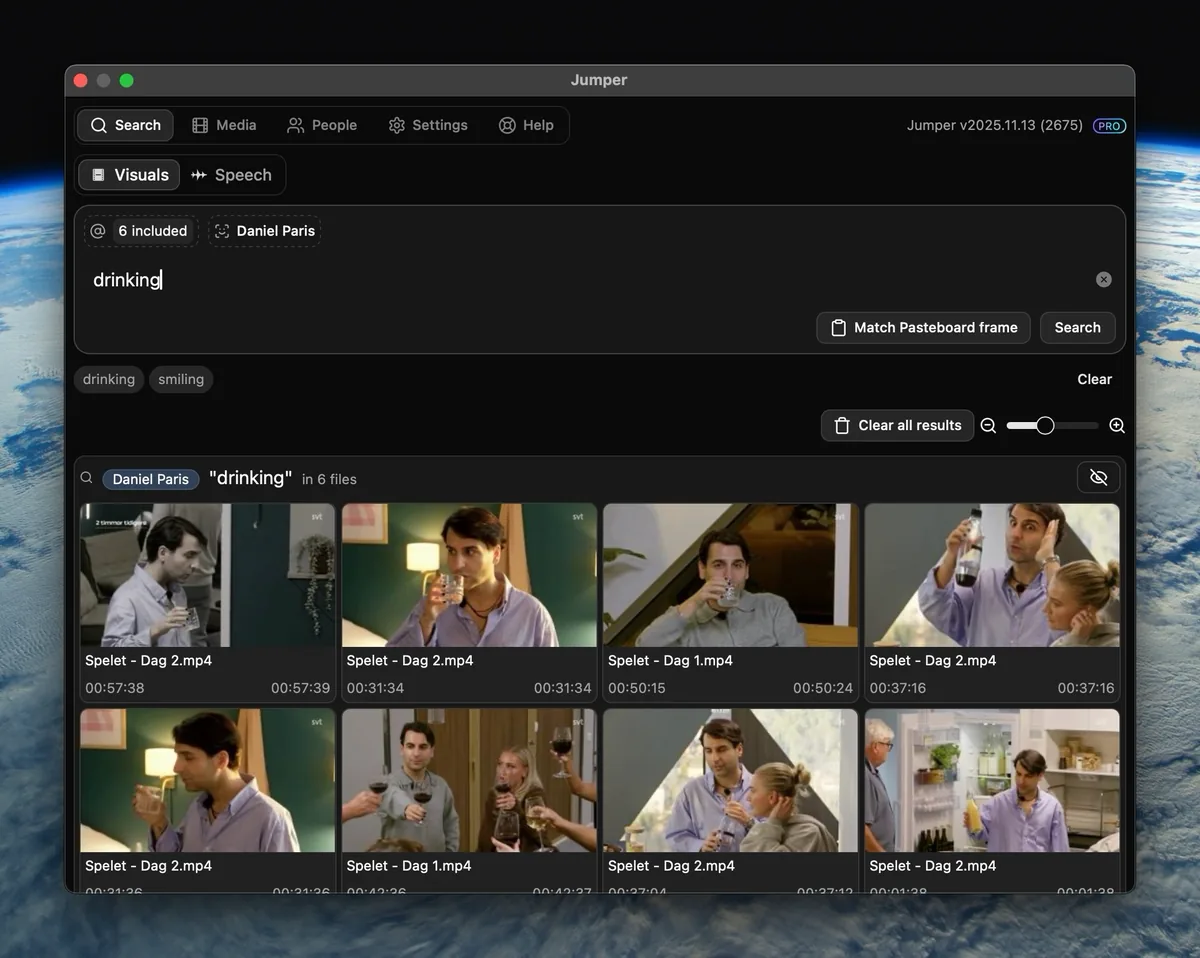Select the Visuals search mode
Viewport: 1200px width, 958px height.
tap(129, 175)
